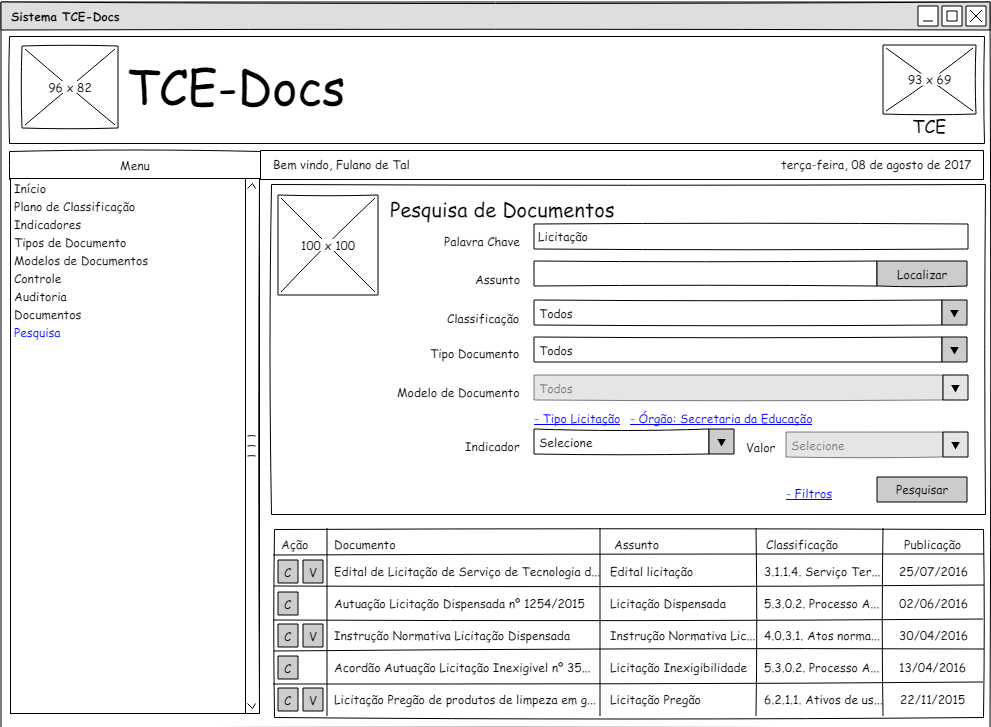Click the TCE logo image in the header

point(928,80)
